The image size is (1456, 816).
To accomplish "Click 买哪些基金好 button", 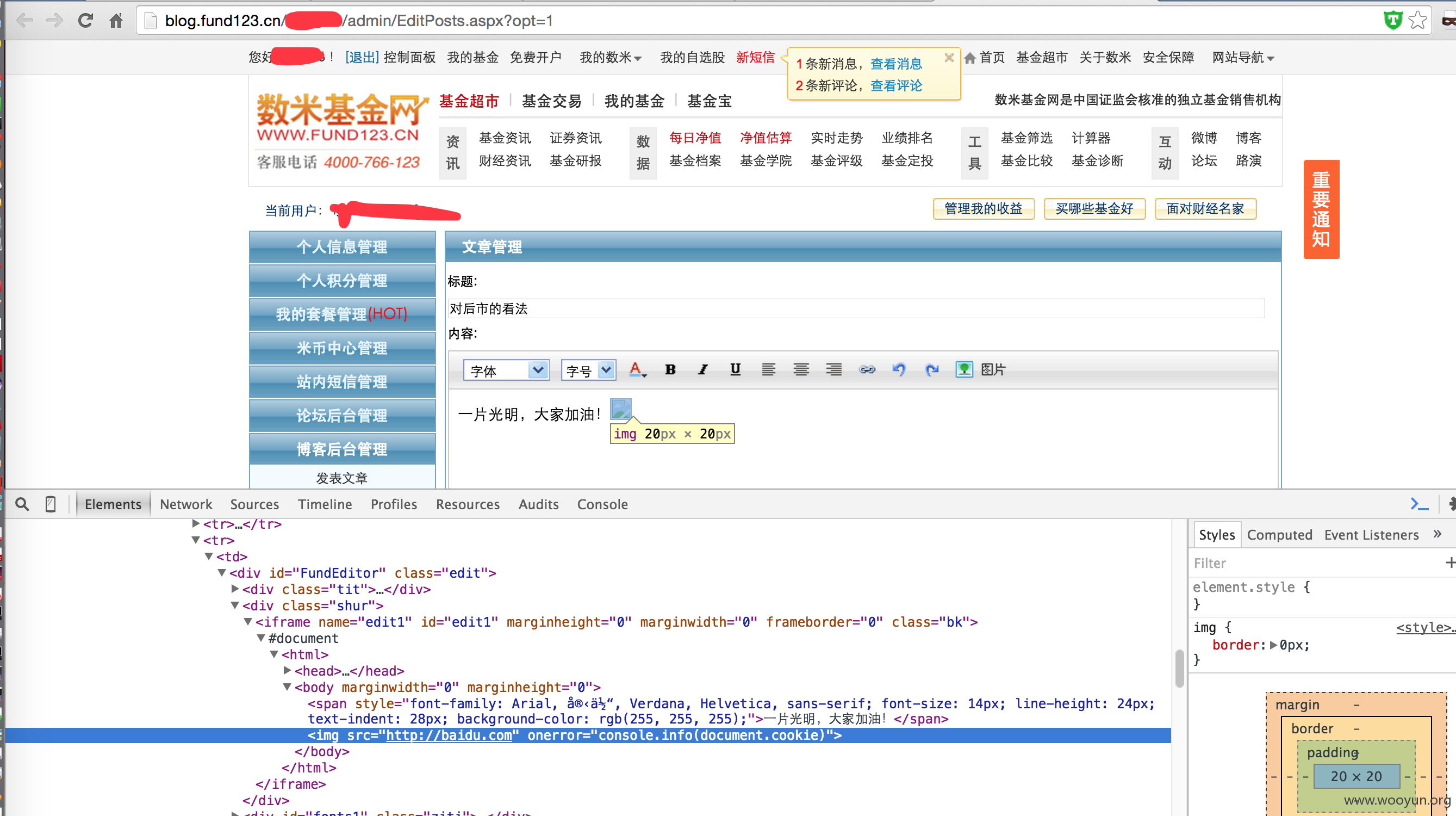I will coord(1094,209).
